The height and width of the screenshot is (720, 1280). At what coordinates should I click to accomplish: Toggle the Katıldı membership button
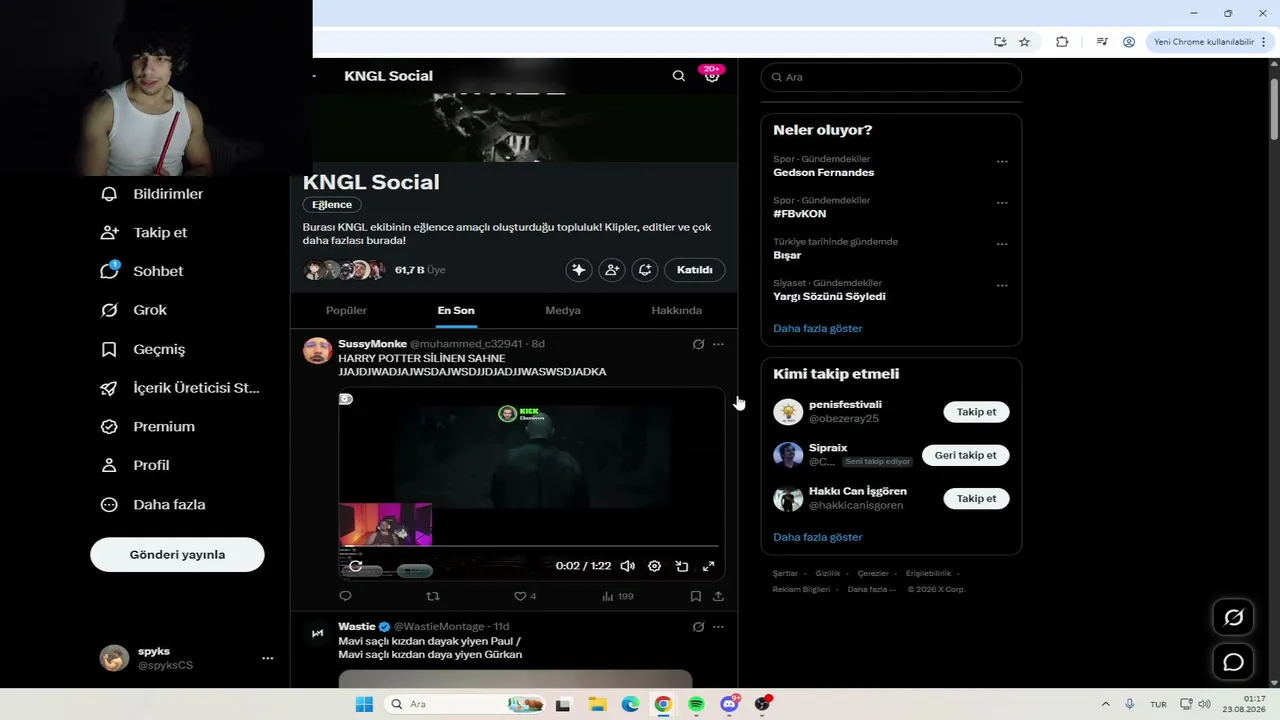point(695,270)
